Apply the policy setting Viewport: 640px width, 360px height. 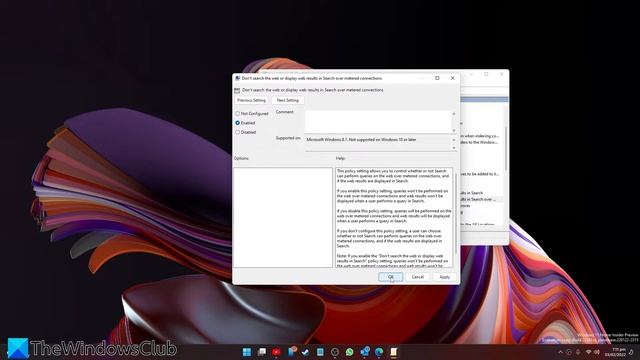(x=444, y=277)
